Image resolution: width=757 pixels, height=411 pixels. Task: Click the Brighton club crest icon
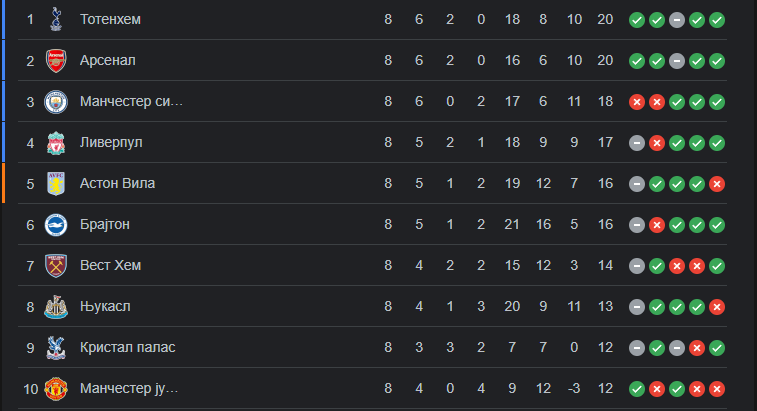click(56, 224)
